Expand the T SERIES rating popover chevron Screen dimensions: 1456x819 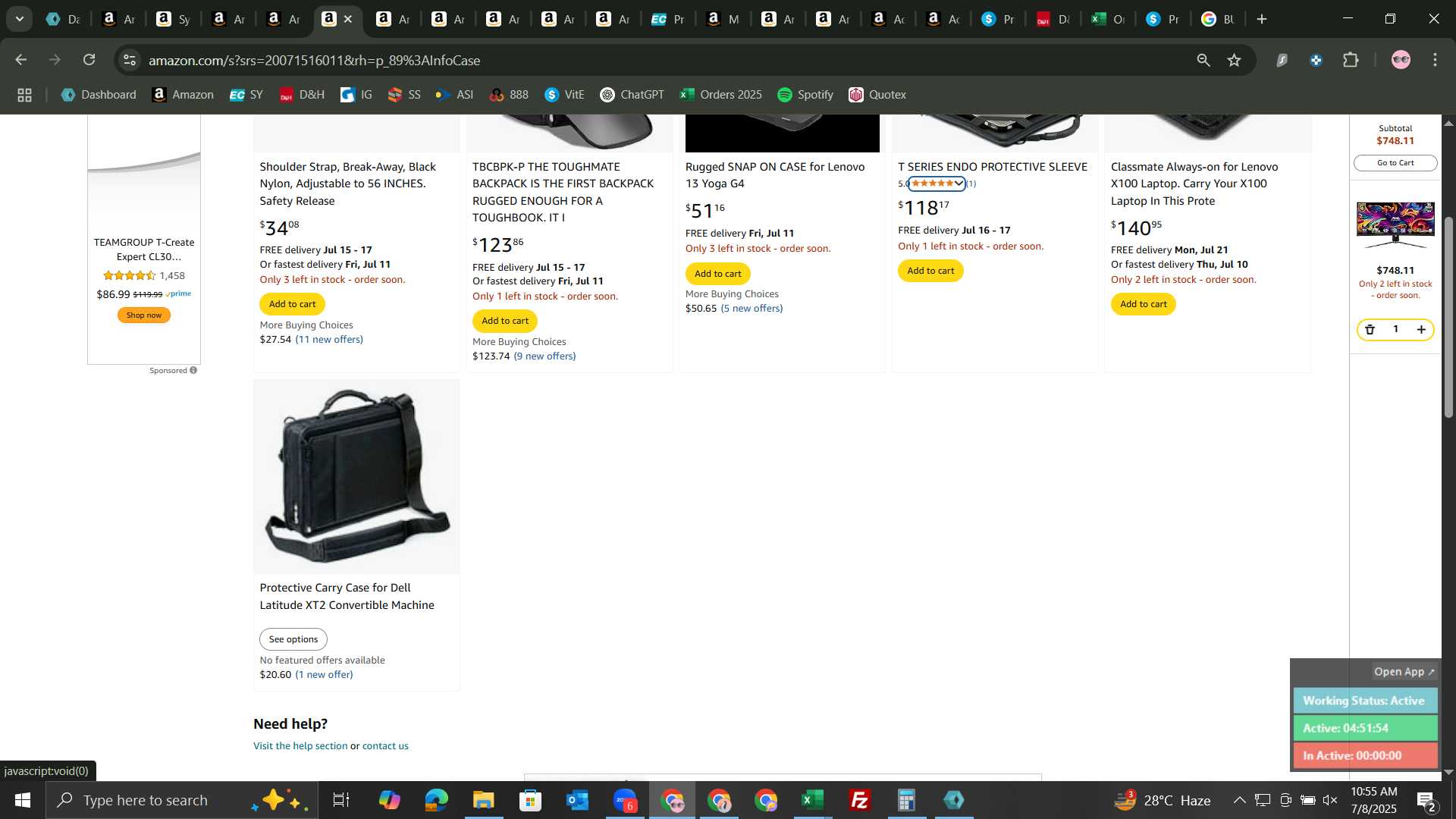pos(959,184)
